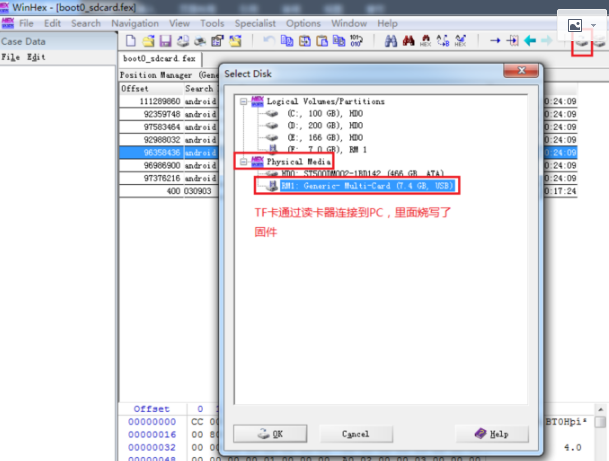Image resolution: width=609 pixels, height=461 pixels.
Task: Open the Help menu
Action: (387, 23)
